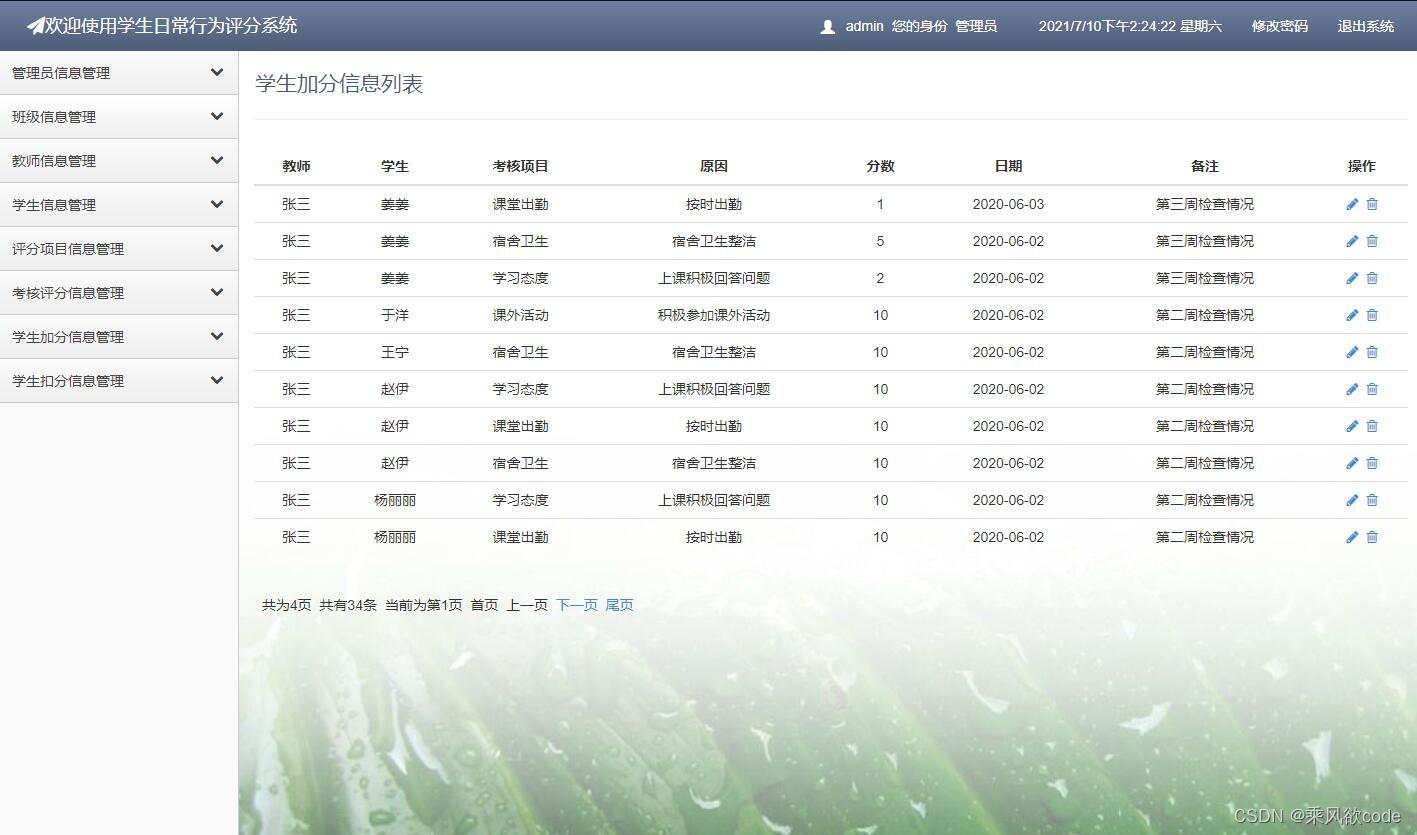Delete the last 杨丽丽 课堂出勤 record
This screenshot has width=1417, height=835.
(x=1371, y=537)
